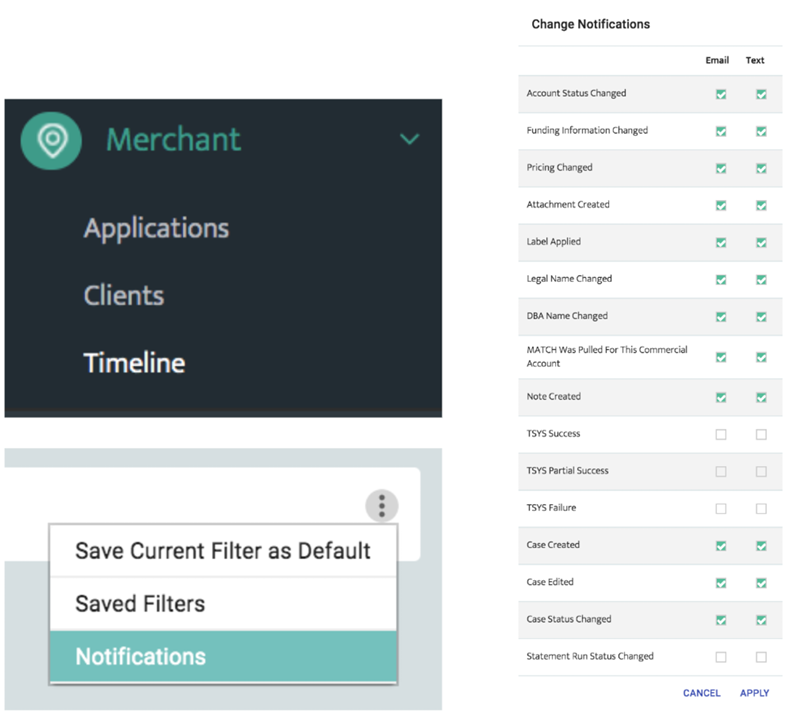The height and width of the screenshot is (727, 789).
Task: Uncheck Email for DBA Name Changed
Action: pos(721,316)
